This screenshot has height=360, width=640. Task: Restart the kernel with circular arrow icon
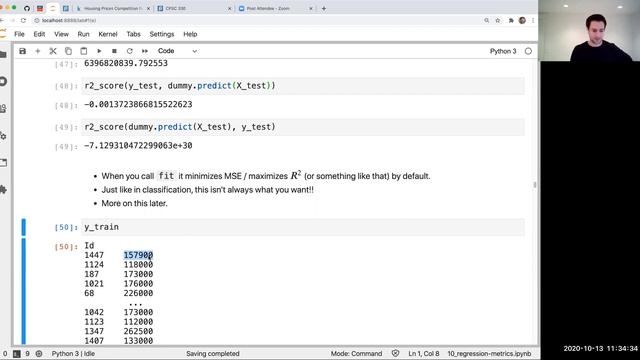pos(129,51)
